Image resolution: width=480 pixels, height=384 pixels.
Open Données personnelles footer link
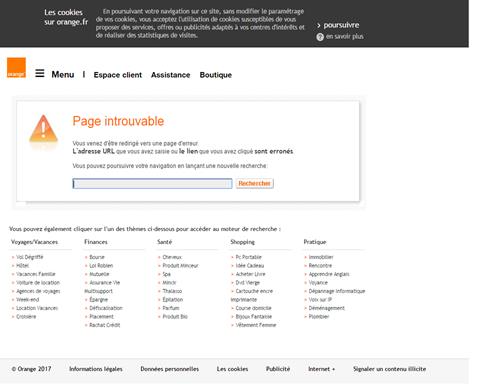pos(170,369)
